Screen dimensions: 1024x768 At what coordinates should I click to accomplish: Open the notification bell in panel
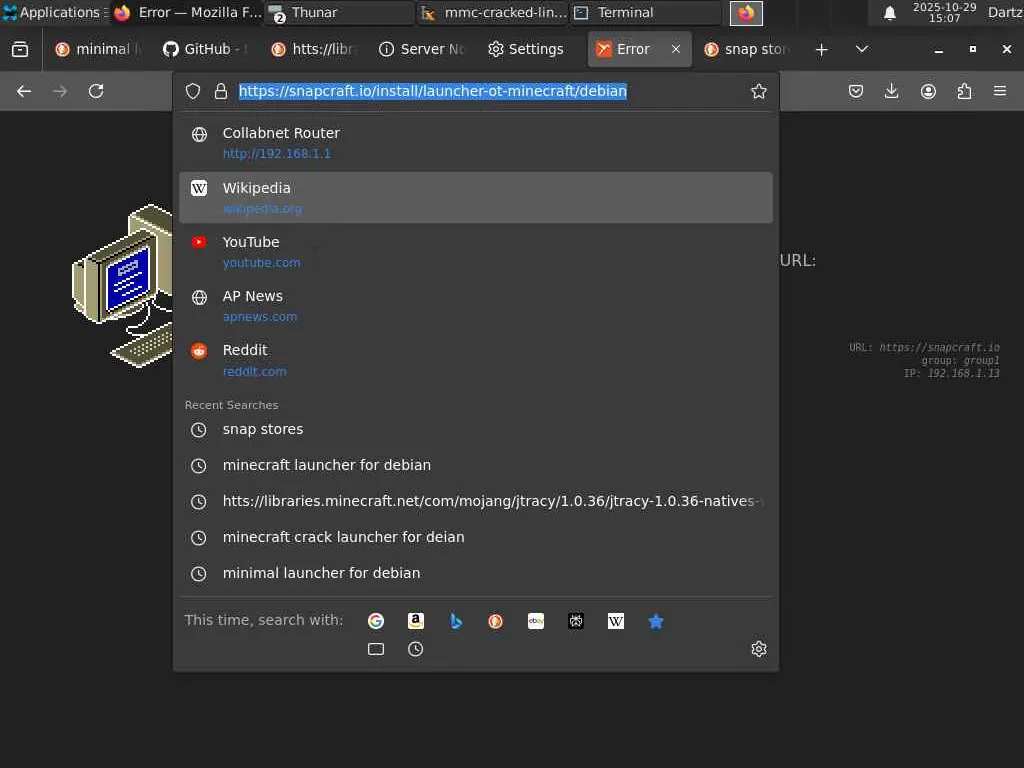point(889,12)
